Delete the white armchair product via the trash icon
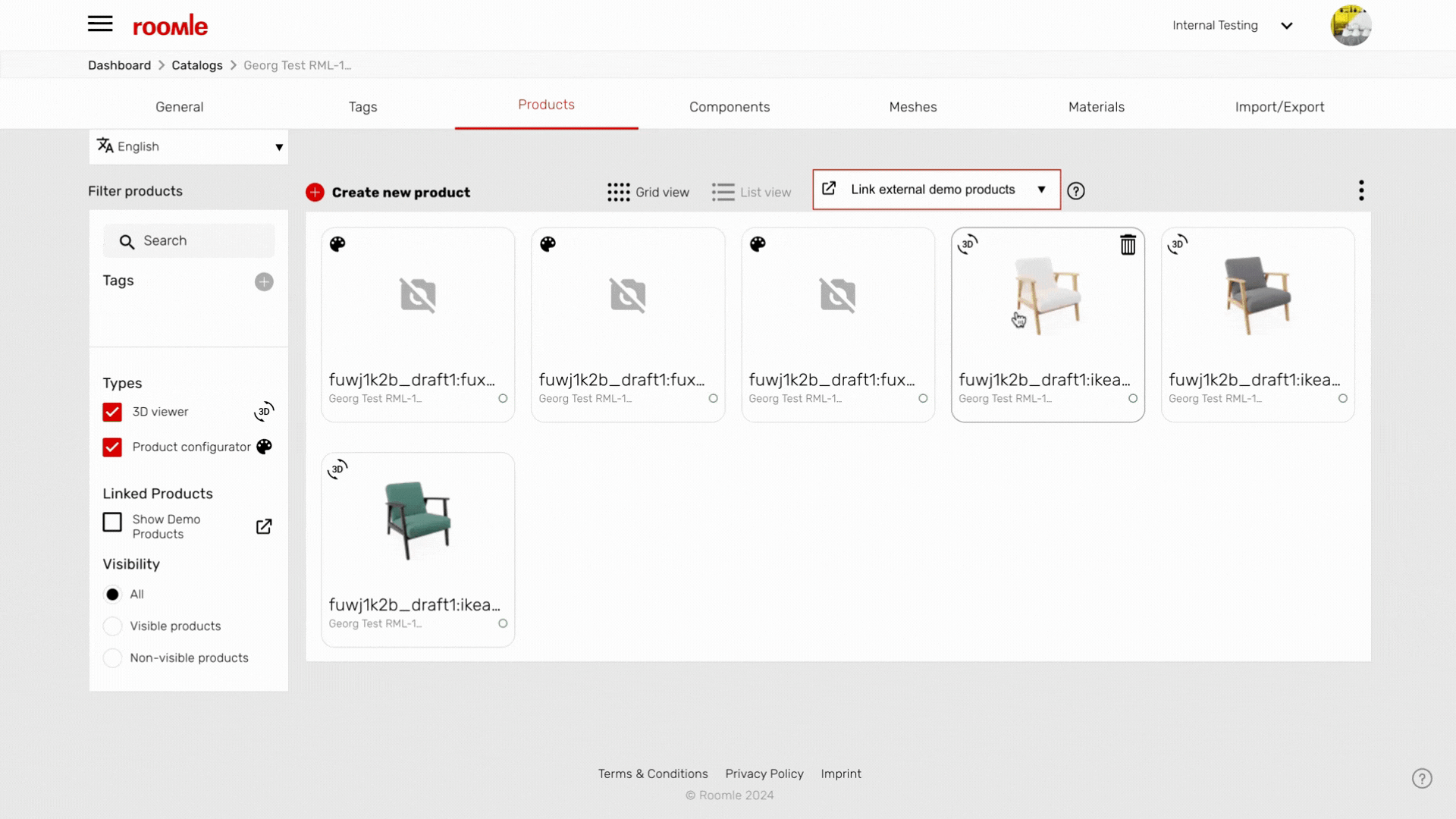The width and height of the screenshot is (1456, 819). [x=1128, y=244]
